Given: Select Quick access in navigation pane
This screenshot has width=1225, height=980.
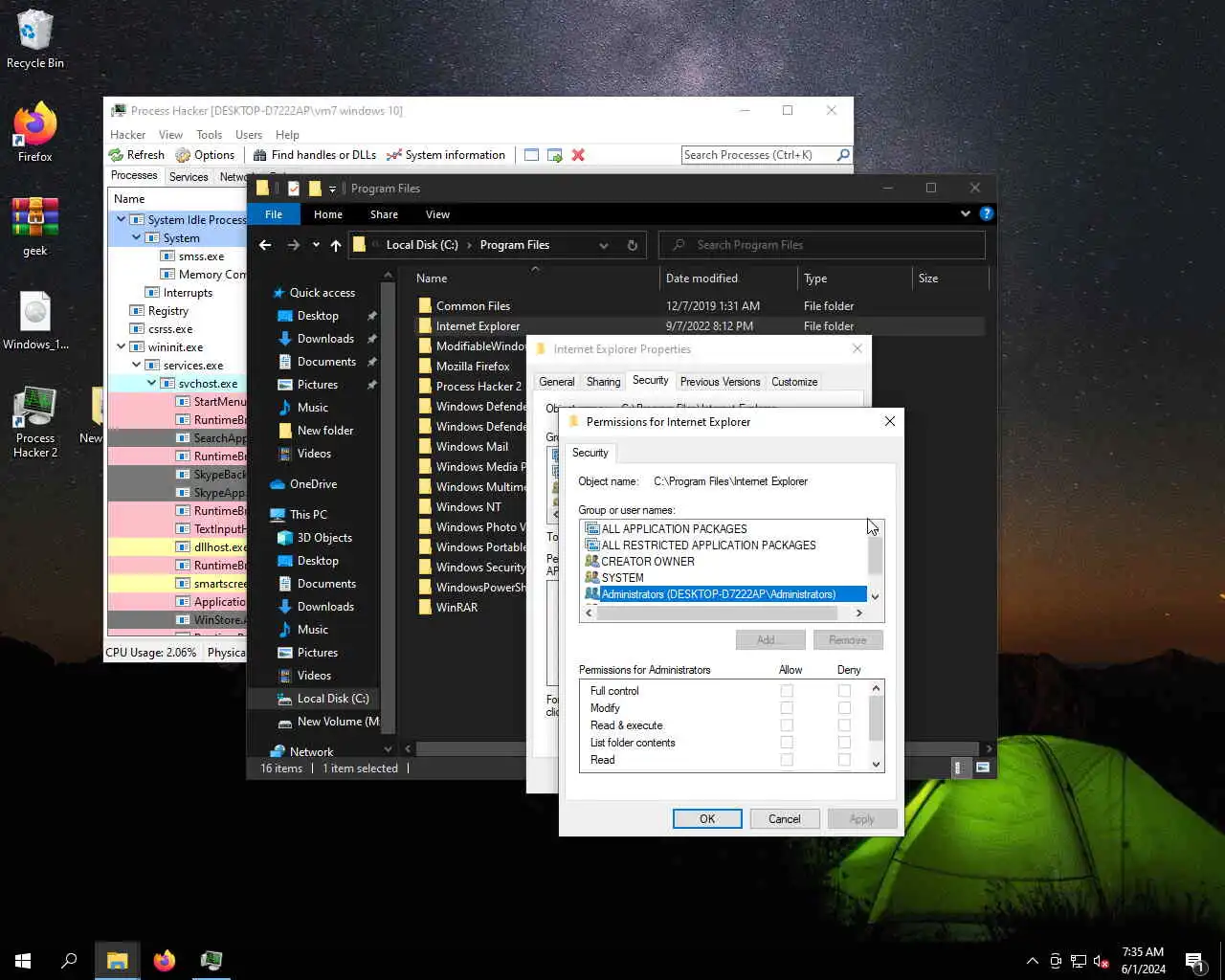Looking at the screenshot, I should 313,293.
